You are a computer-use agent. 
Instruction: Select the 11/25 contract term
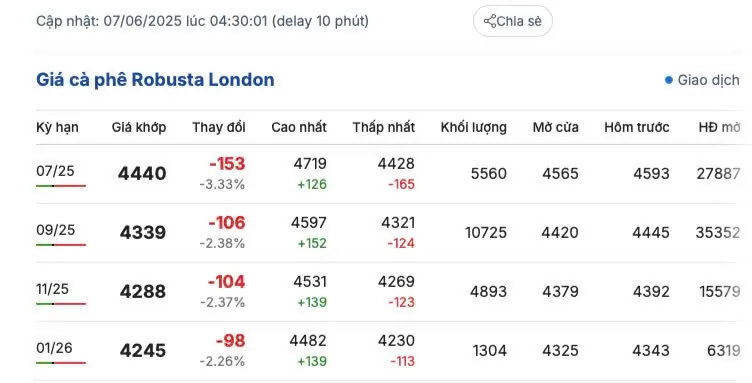[52, 289]
